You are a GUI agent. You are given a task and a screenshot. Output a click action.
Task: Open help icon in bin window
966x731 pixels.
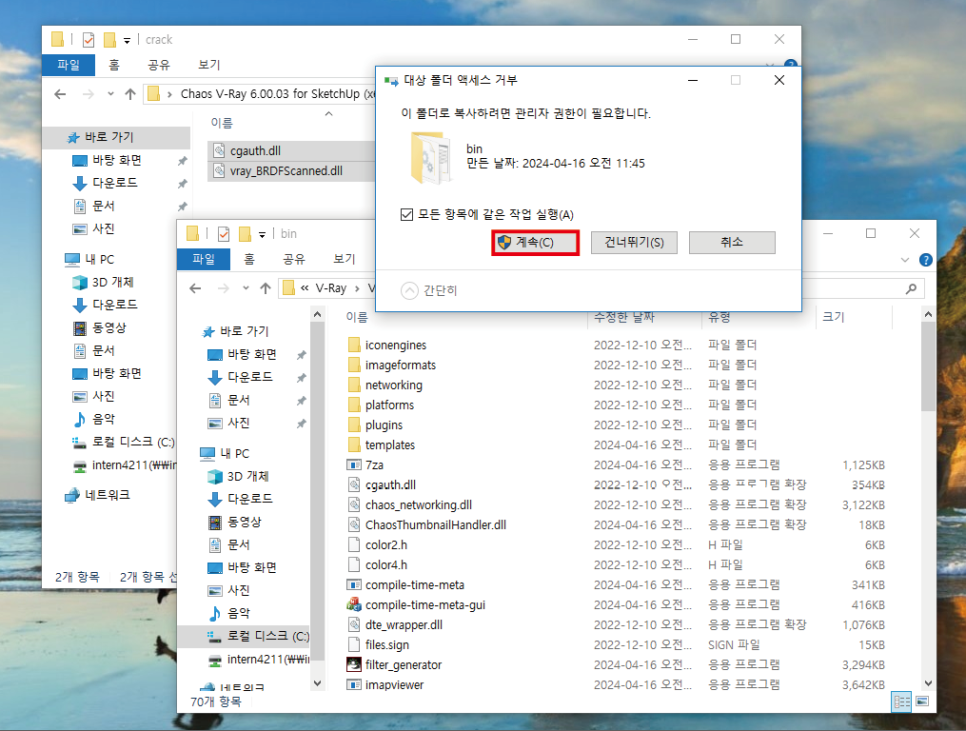(925, 260)
